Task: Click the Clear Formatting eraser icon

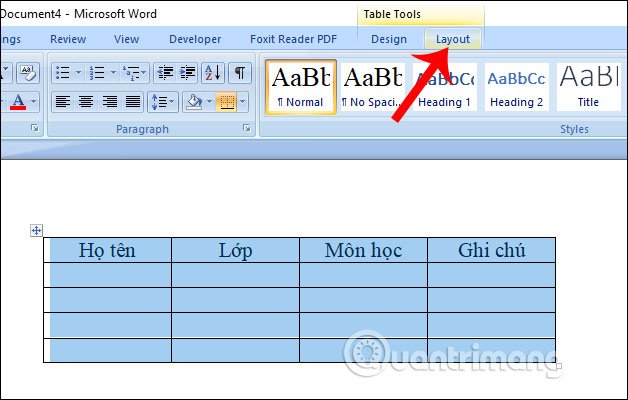Action: pyautogui.click(x=28, y=73)
